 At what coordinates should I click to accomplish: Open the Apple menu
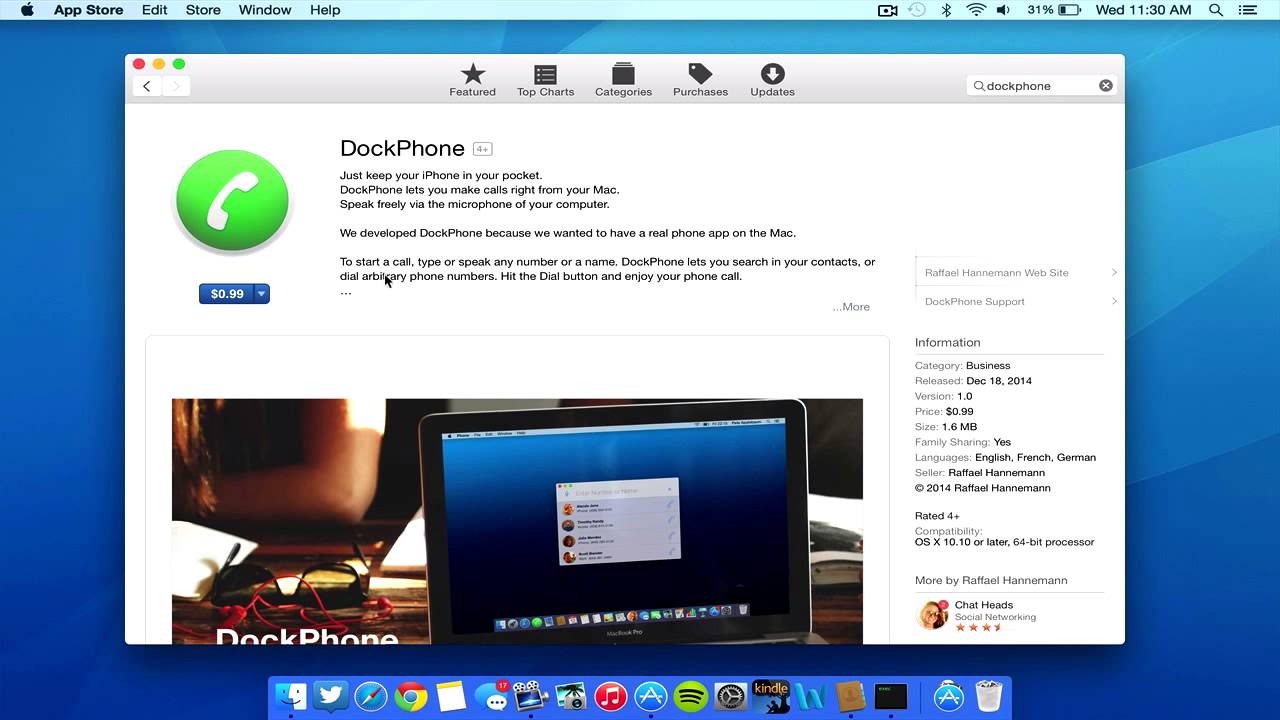[27, 10]
